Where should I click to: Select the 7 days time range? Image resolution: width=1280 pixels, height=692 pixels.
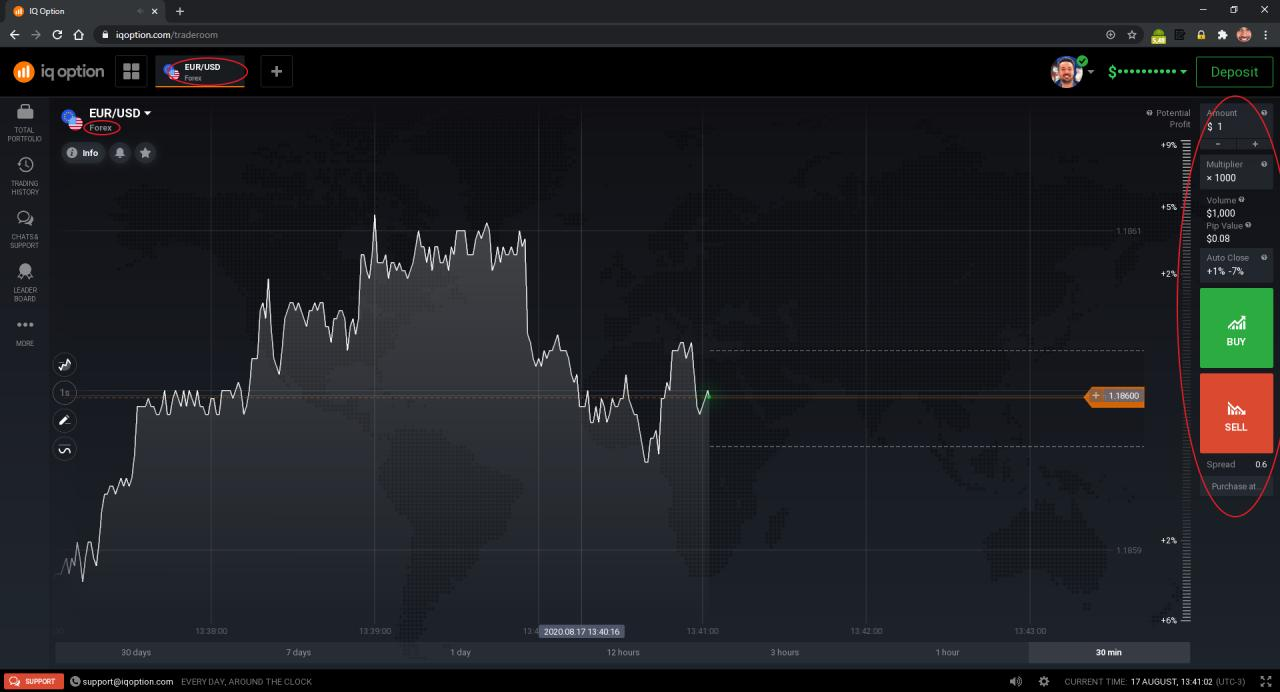(x=298, y=652)
